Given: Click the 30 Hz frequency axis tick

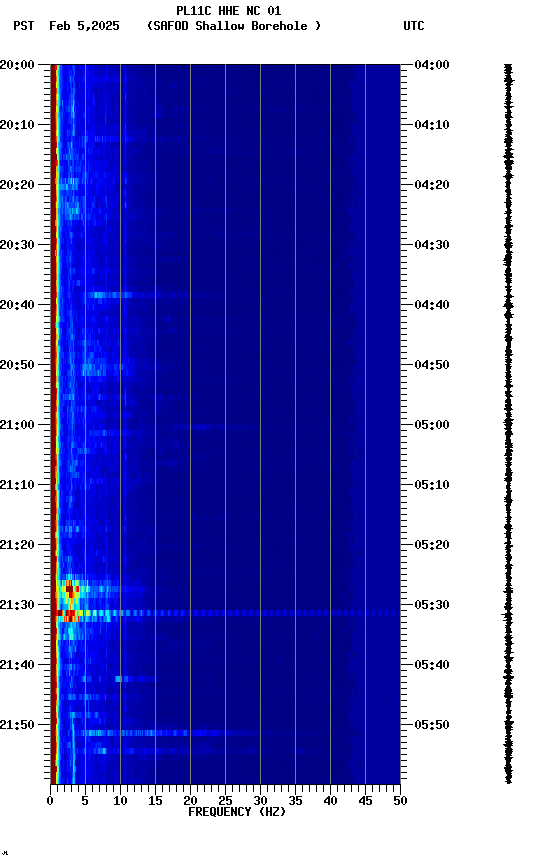Looking at the screenshot, I should point(260,801).
